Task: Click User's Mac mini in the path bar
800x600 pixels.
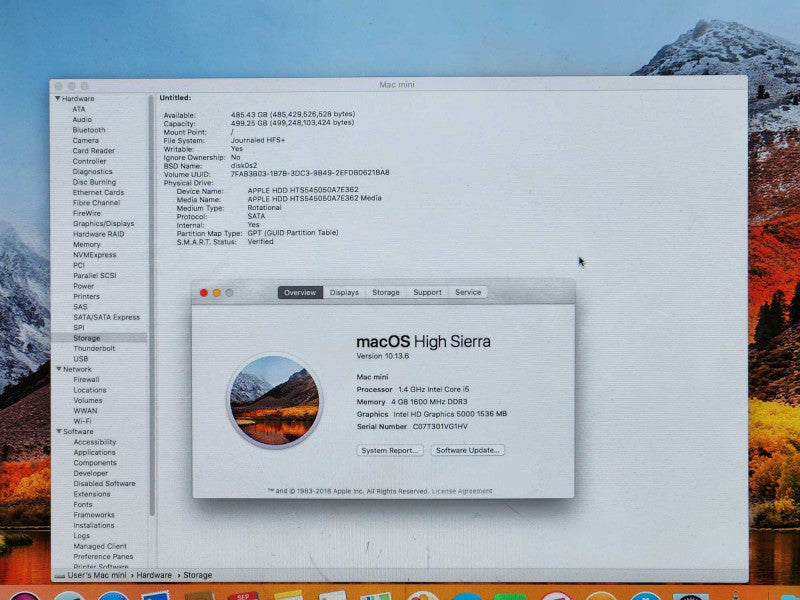Action: click(x=97, y=575)
